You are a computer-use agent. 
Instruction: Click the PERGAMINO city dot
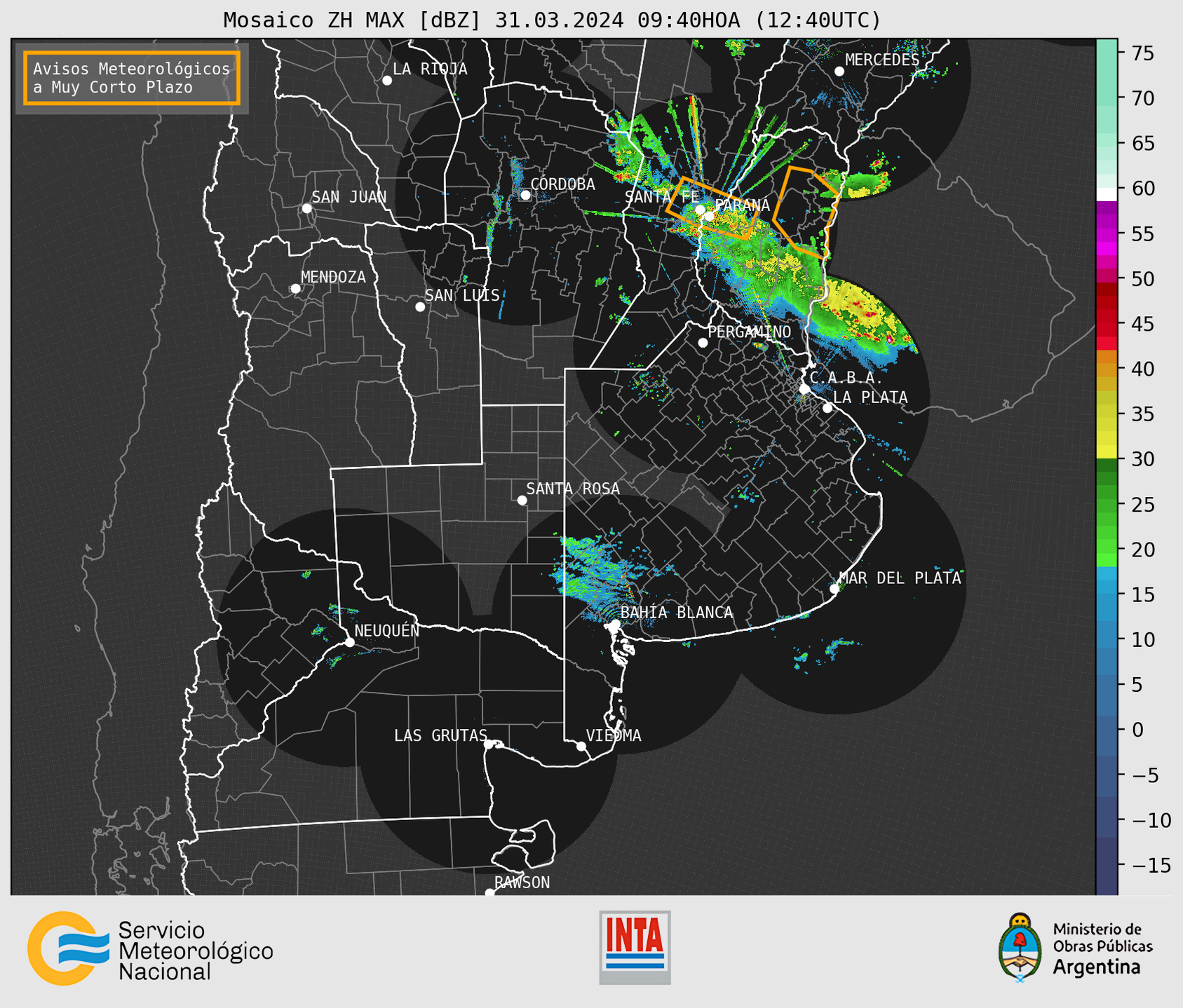(703, 343)
